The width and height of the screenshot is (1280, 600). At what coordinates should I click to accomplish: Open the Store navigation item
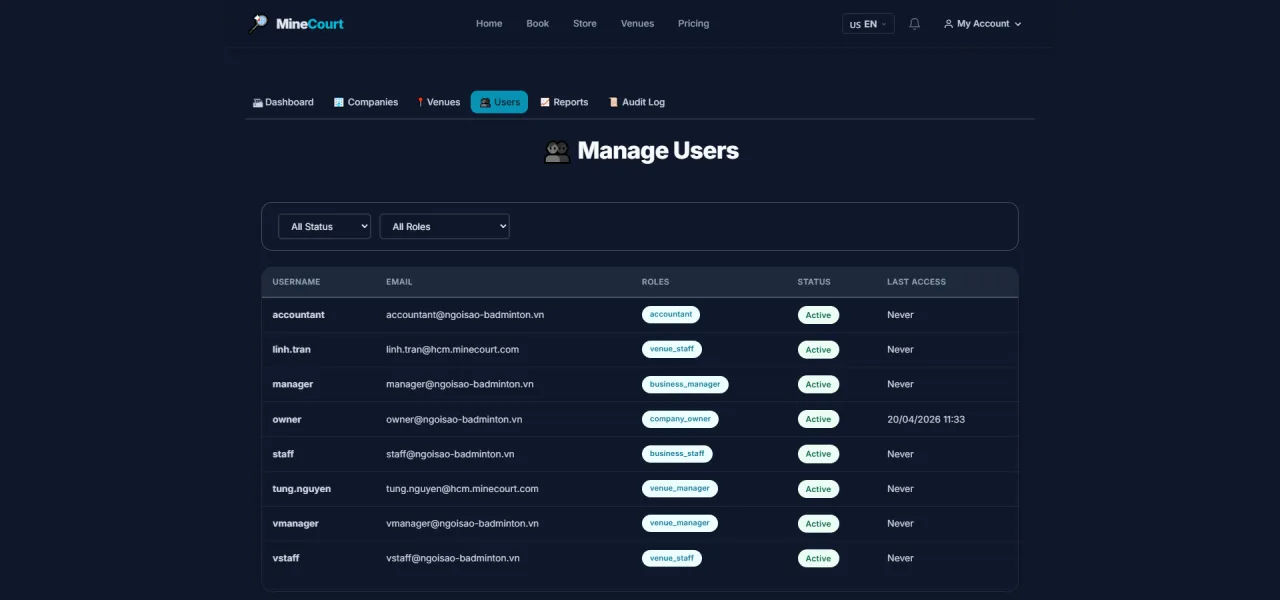click(585, 24)
